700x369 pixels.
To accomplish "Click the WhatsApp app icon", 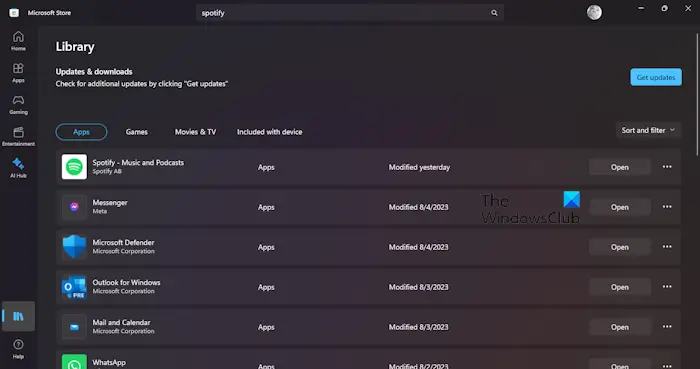I will coord(74,362).
